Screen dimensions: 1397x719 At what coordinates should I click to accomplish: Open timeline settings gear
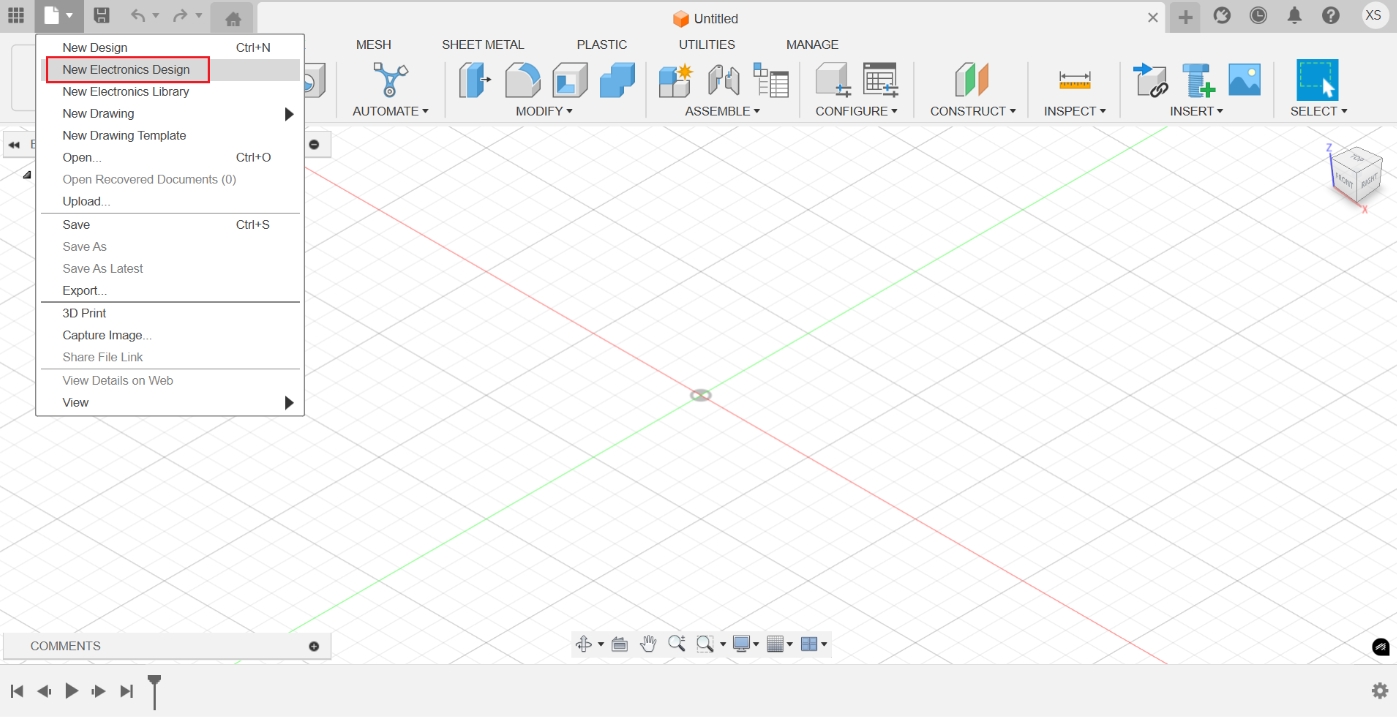click(x=1380, y=691)
